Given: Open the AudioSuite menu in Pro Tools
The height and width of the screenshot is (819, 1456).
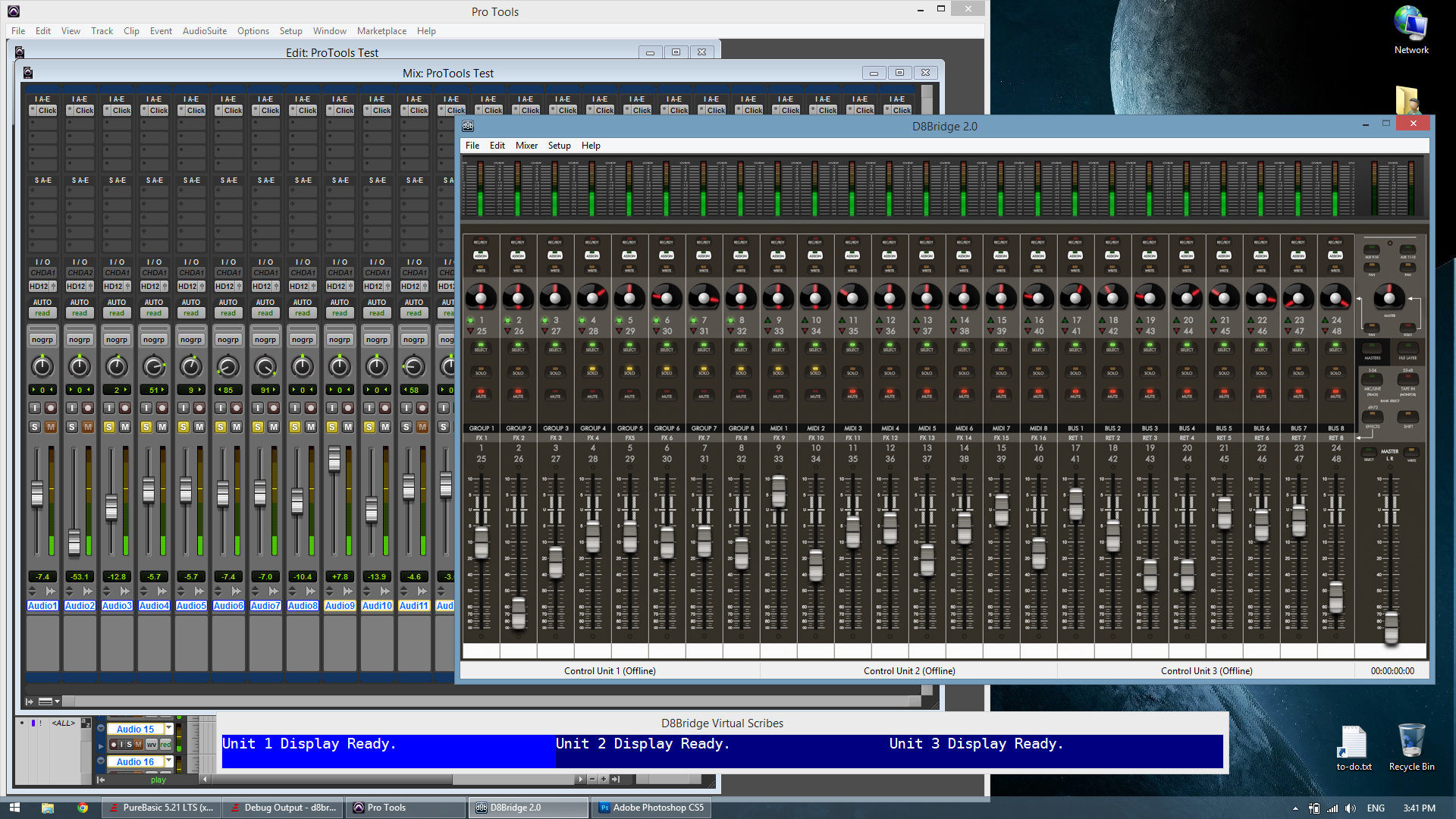Looking at the screenshot, I should [205, 31].
